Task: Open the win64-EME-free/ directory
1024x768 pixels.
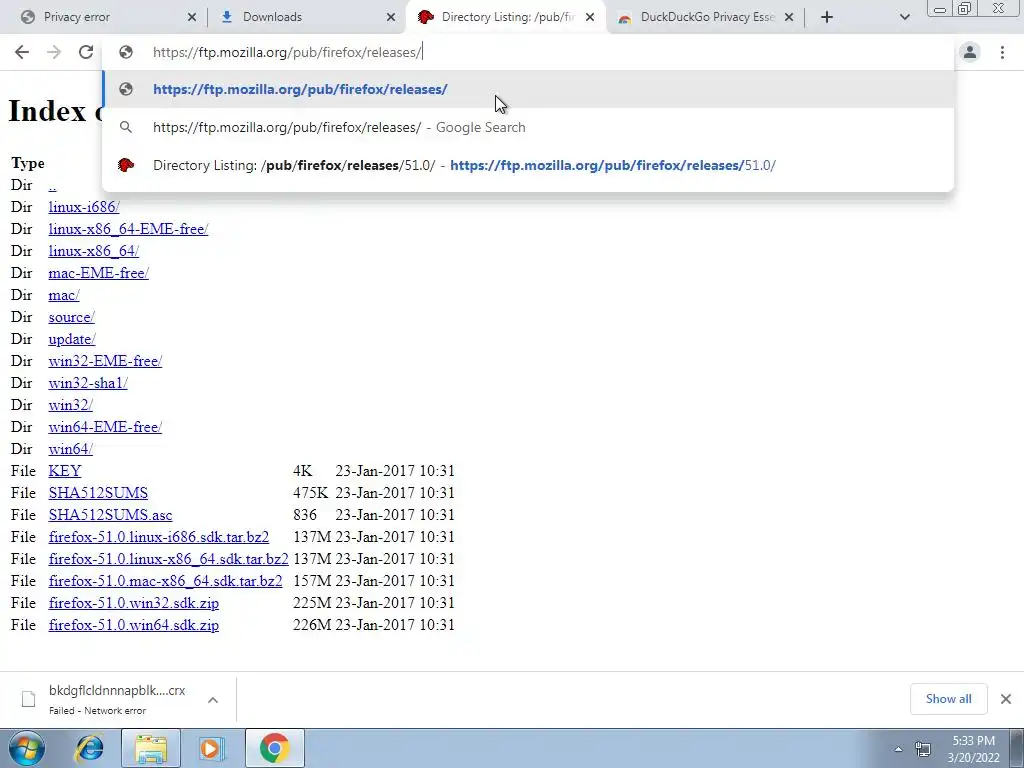Action: coord(105,427)
